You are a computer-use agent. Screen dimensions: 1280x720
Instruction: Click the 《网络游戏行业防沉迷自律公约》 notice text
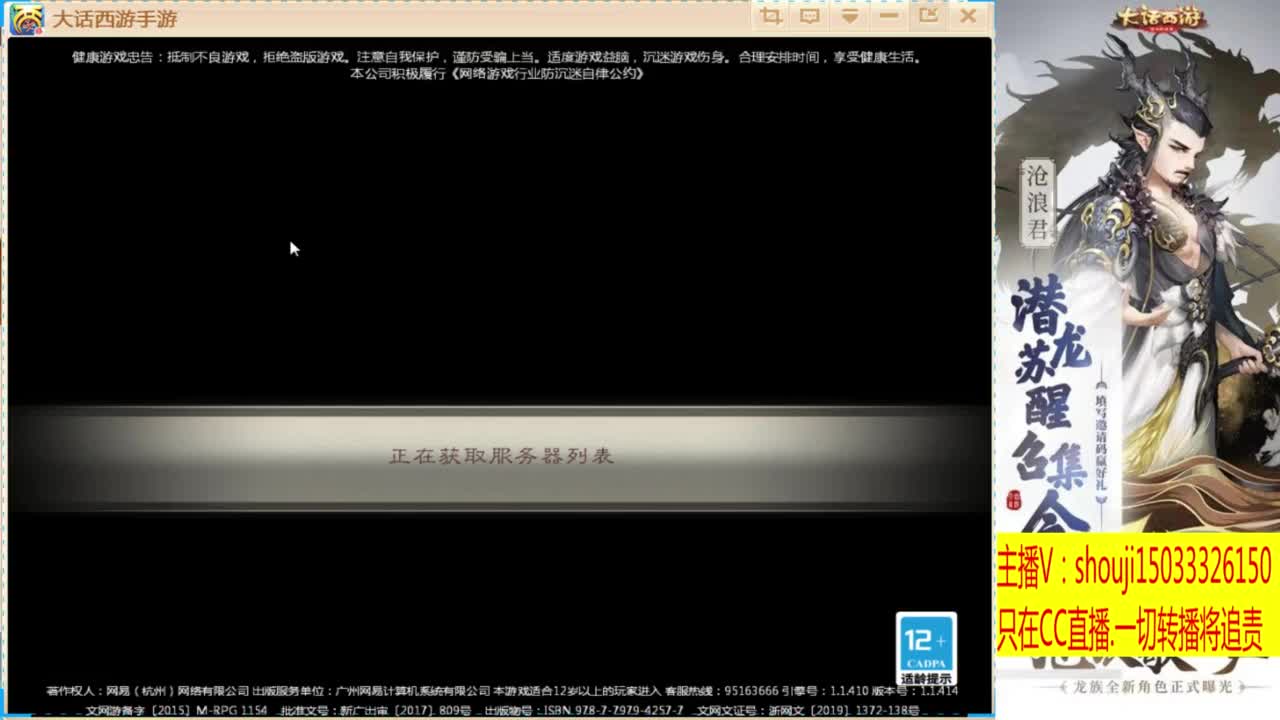[547, 73]
